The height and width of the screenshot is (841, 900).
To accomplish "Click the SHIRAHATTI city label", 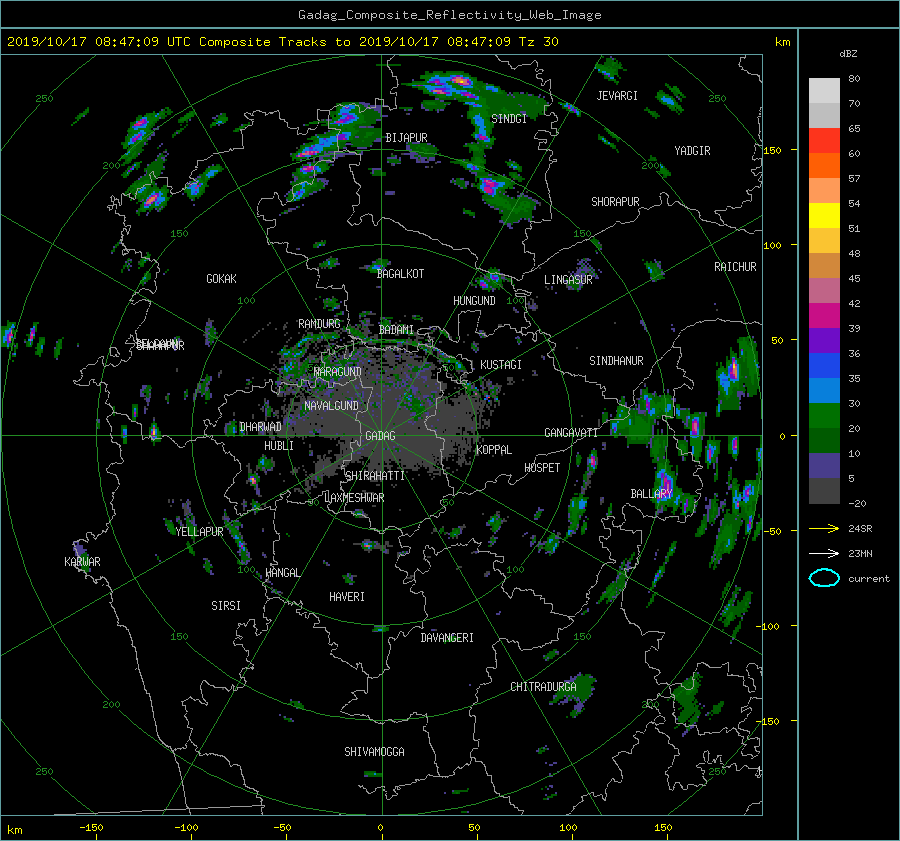I will click(x=375, y=476).
